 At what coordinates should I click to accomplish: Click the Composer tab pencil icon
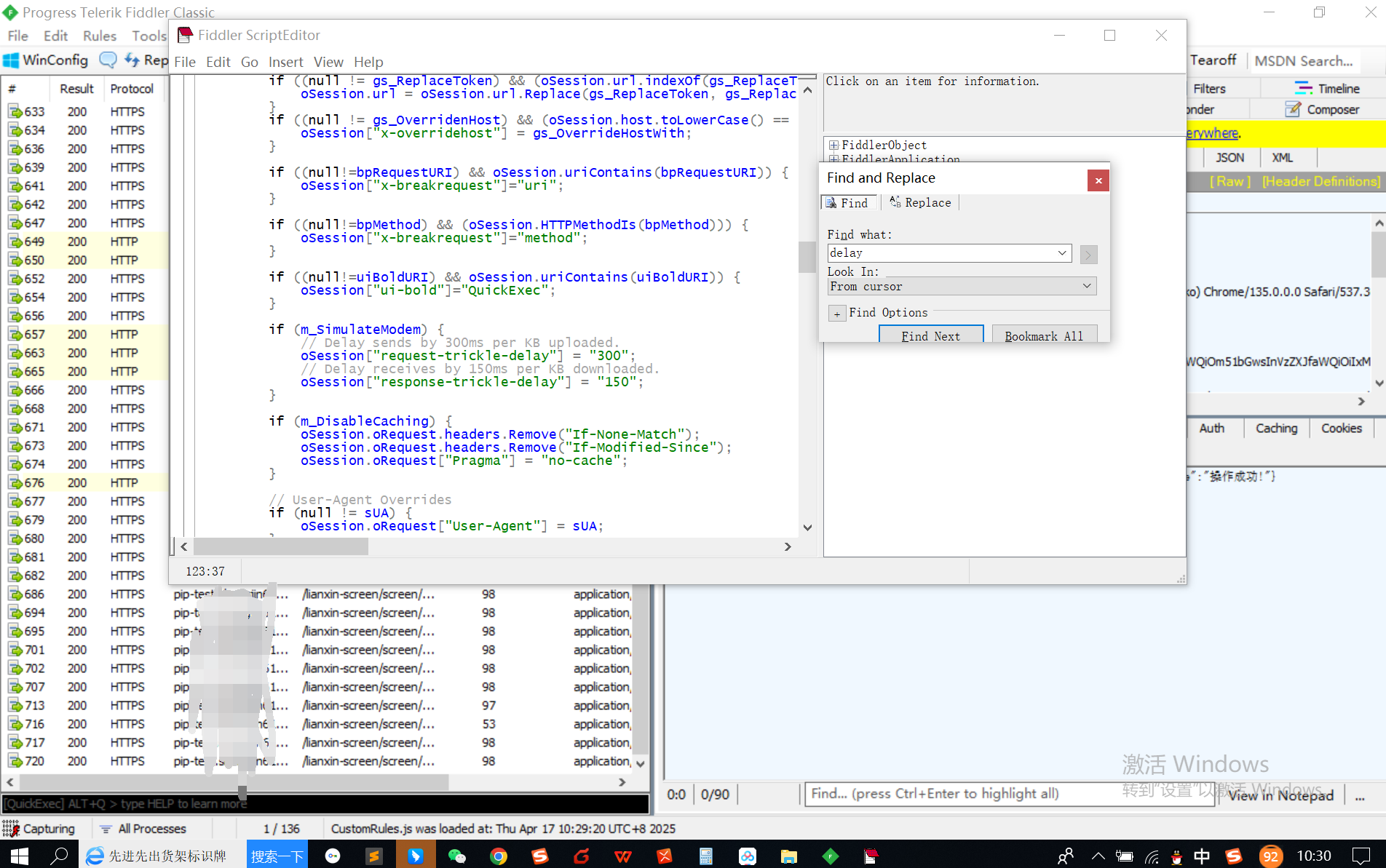(1294, 110)
